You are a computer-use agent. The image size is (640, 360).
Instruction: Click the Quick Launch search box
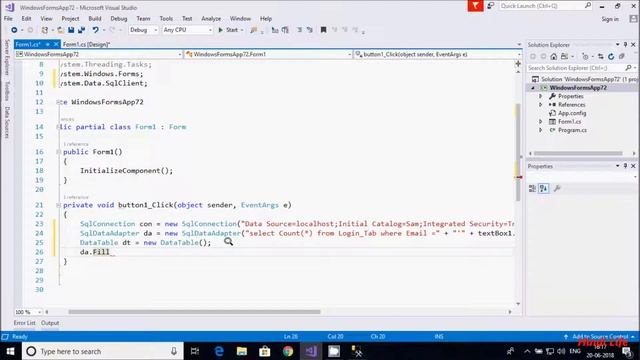point(546,6)
